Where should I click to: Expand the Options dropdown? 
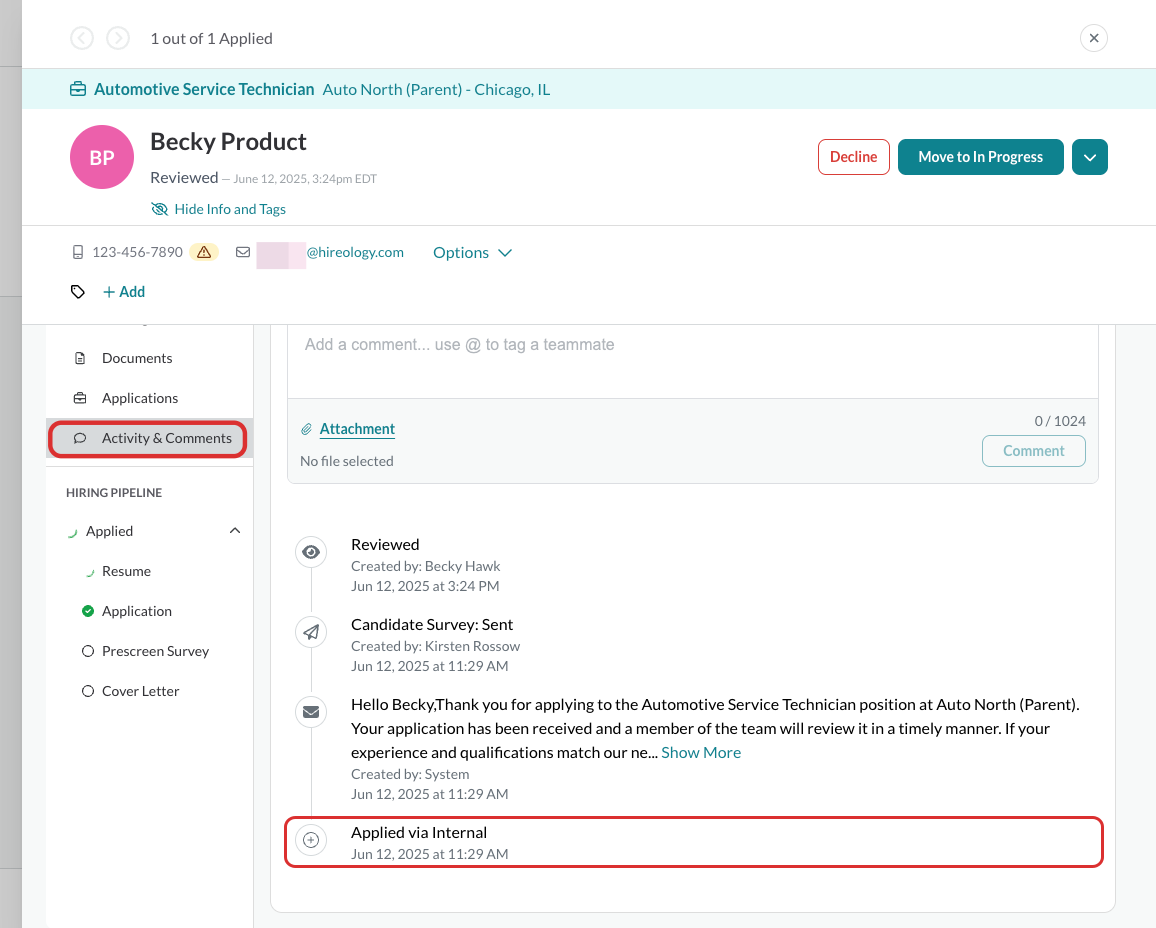click(x=472, y=253)
